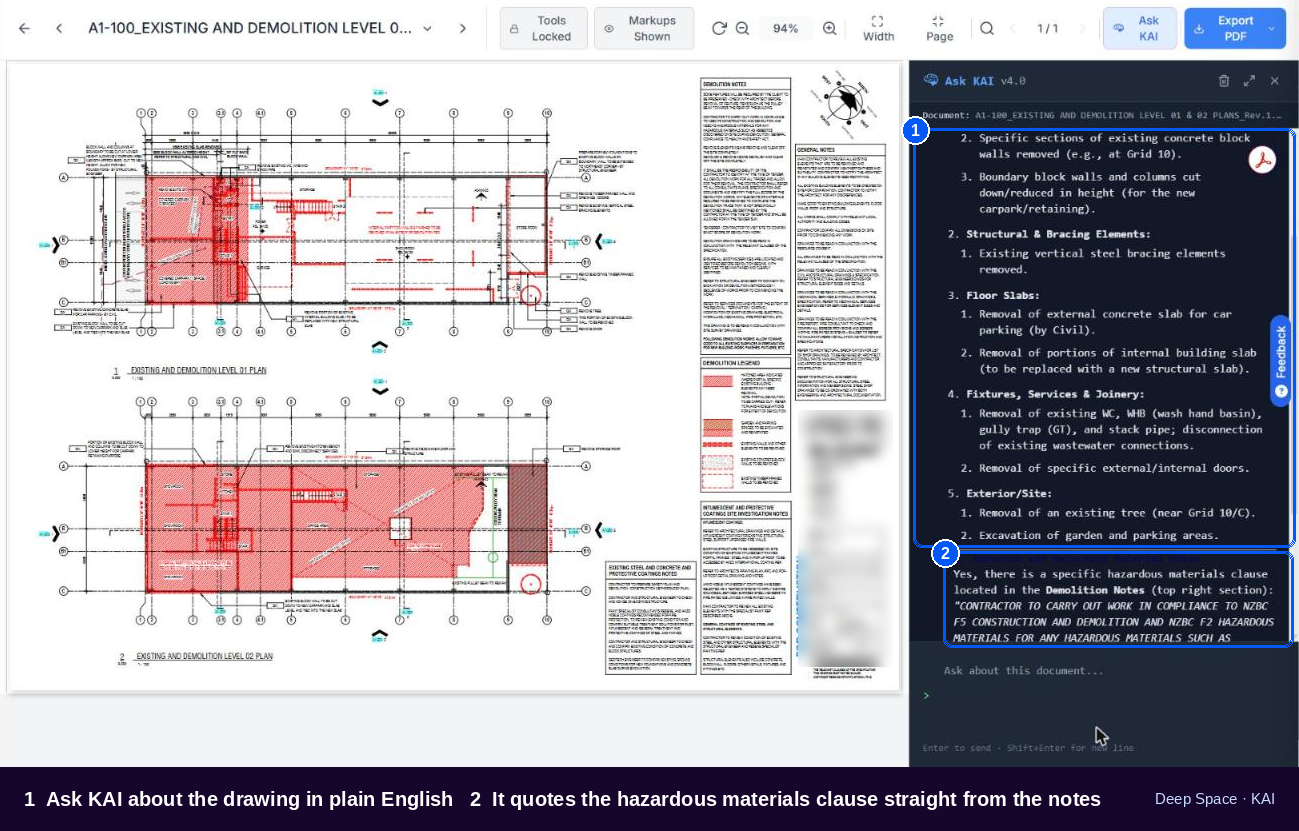Open the A1-100 document title dropdown

[427, 28]
